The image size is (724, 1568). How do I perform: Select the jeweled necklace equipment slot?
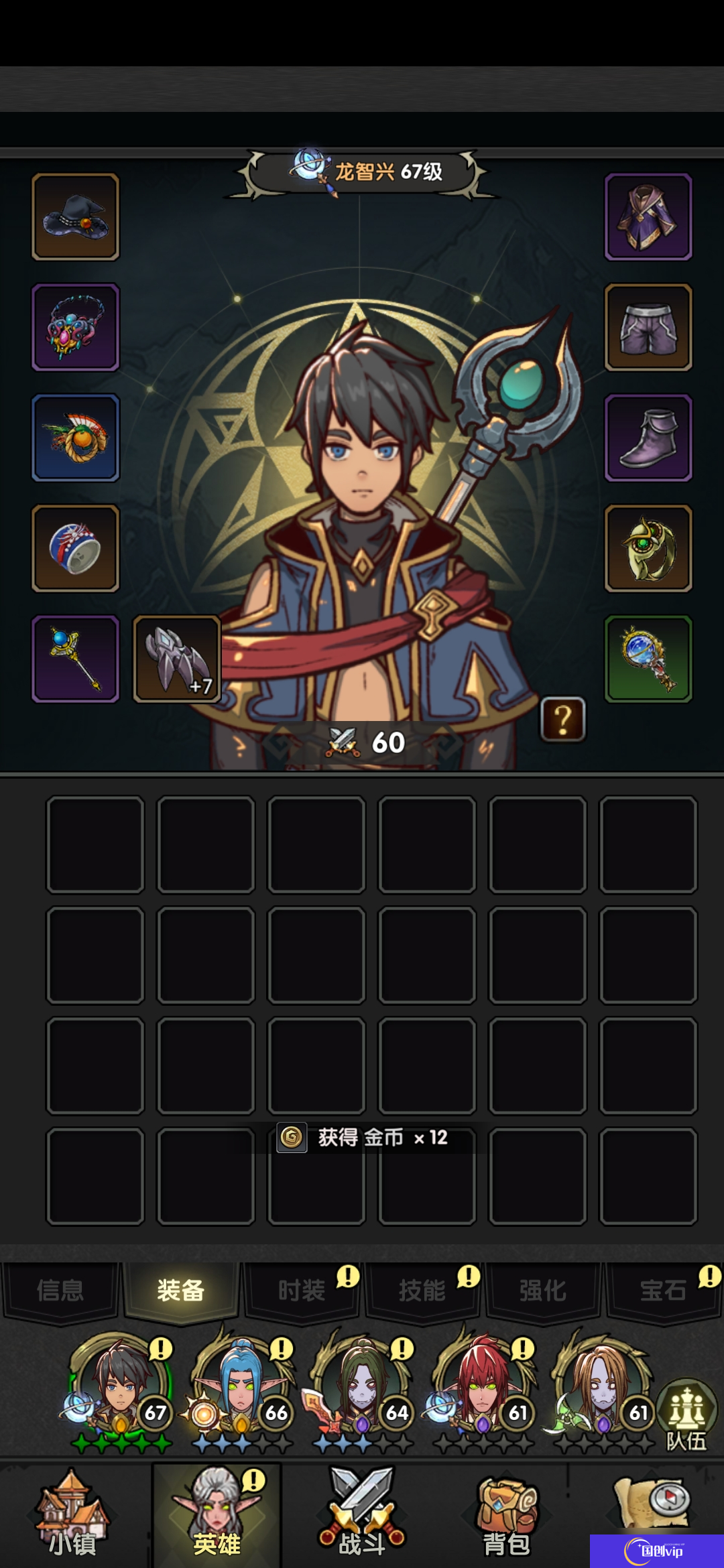click(76, 327)
